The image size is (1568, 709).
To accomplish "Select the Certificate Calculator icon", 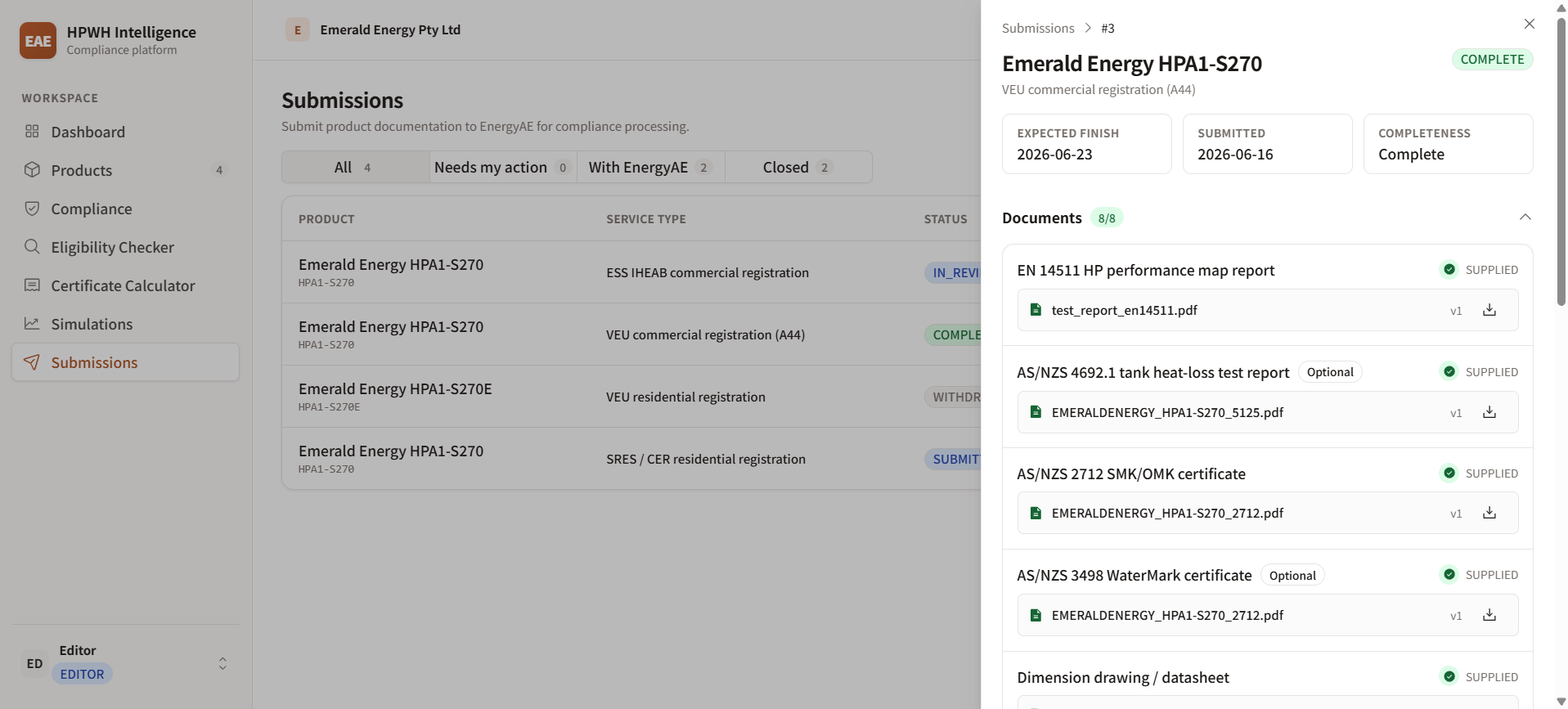I will coord(32,285).
